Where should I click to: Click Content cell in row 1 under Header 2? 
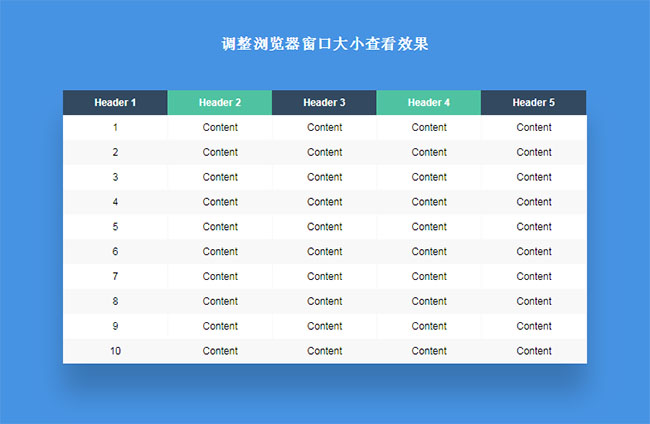tap(220, 127)
